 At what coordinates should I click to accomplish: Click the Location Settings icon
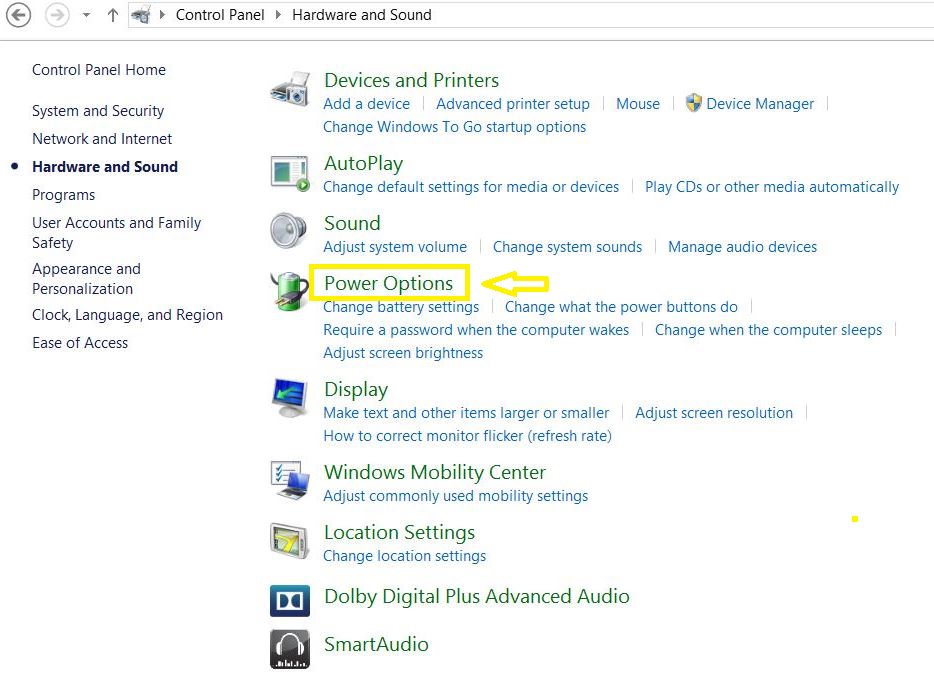(289, 541)
